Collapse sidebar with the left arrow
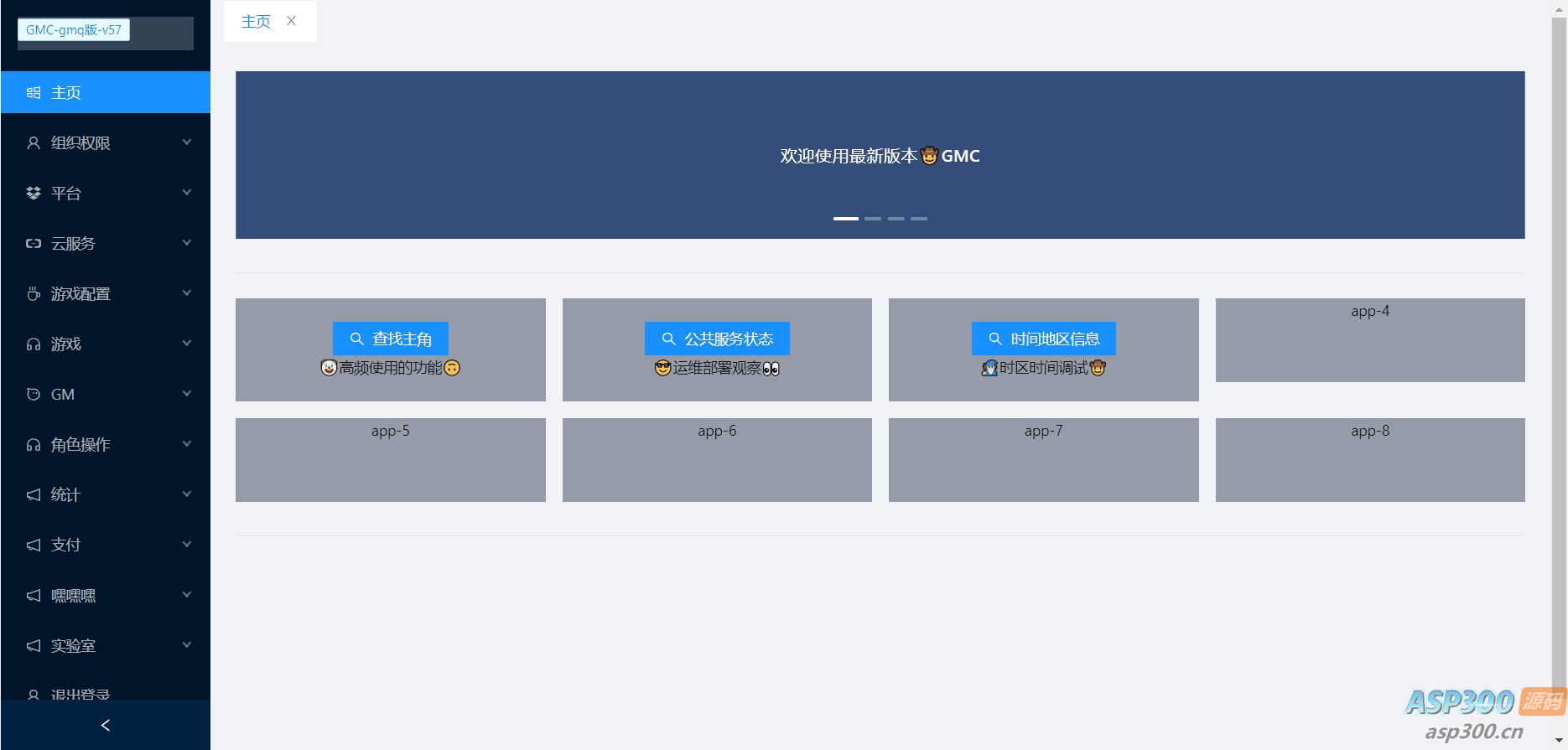The image size is (1568, 750). point(105,725)
